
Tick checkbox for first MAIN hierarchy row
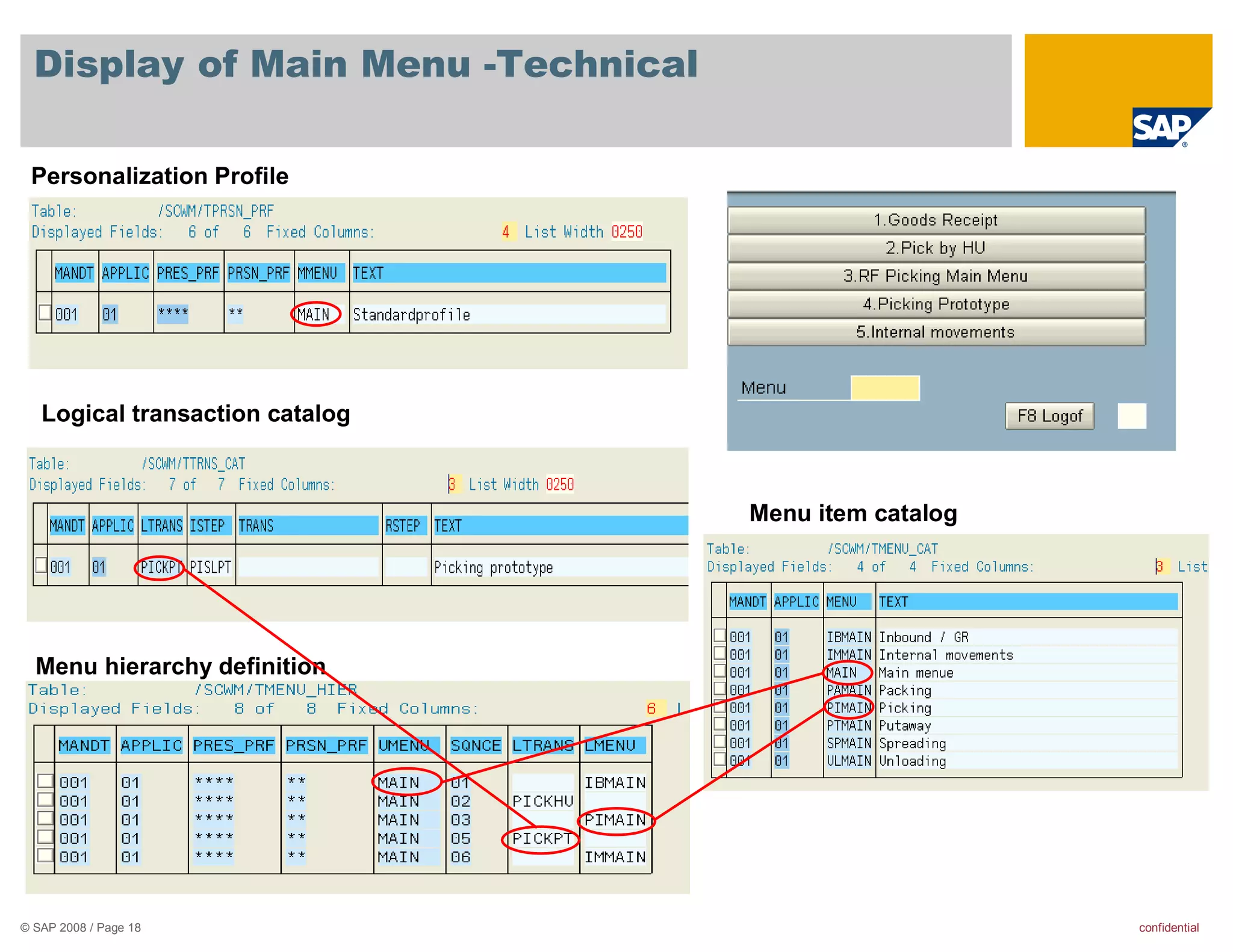click(x=46, y=781)
